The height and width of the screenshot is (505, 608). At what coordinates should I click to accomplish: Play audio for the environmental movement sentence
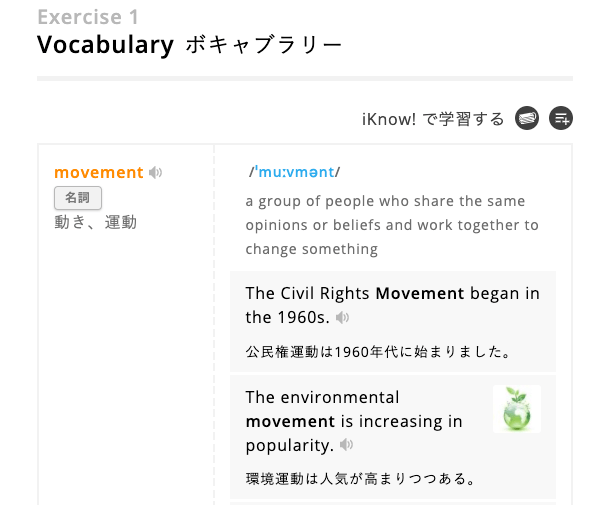[x=346, y=445]
